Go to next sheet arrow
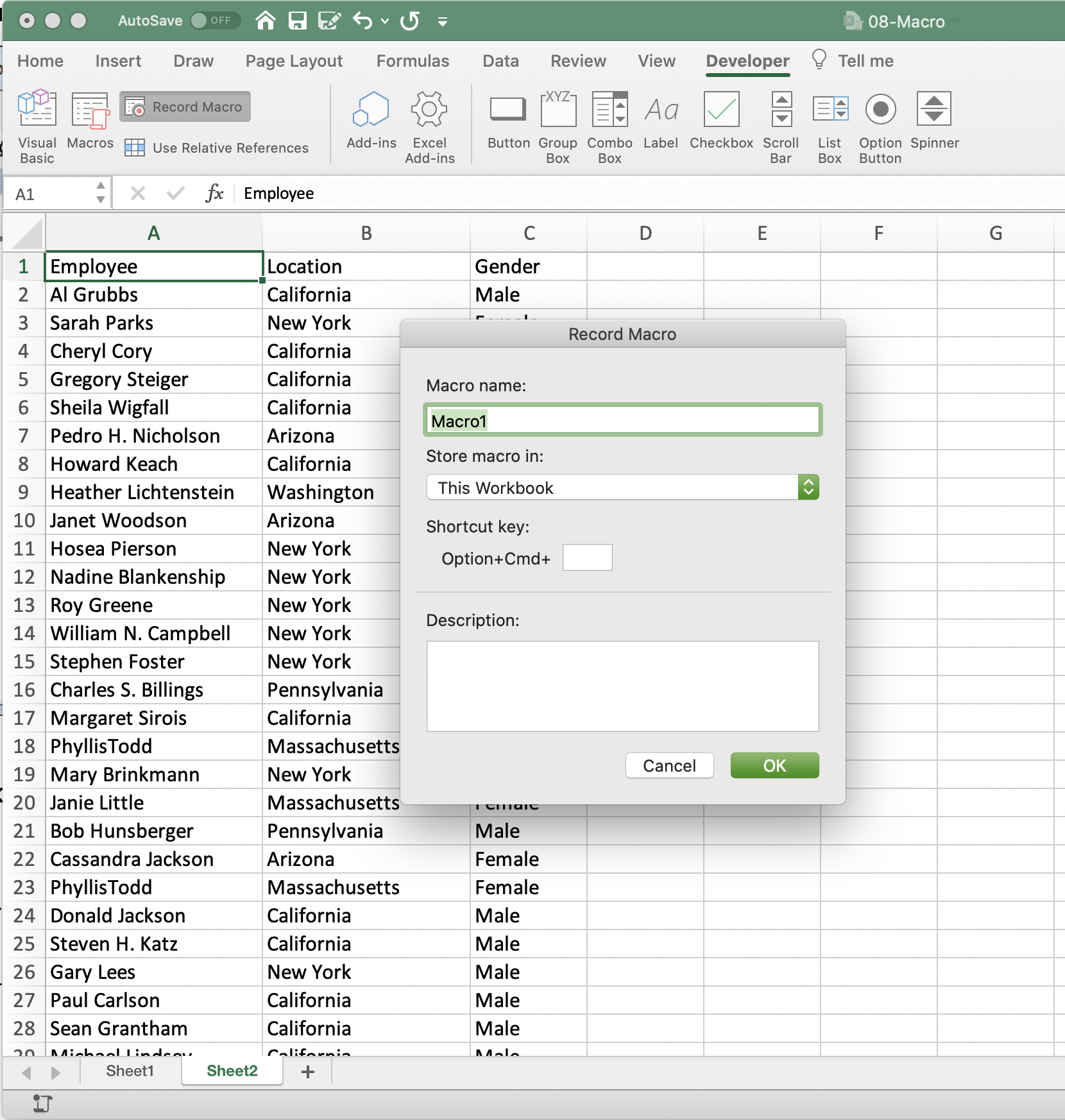The image size is (1065, 1120). tap(55, 1072)
